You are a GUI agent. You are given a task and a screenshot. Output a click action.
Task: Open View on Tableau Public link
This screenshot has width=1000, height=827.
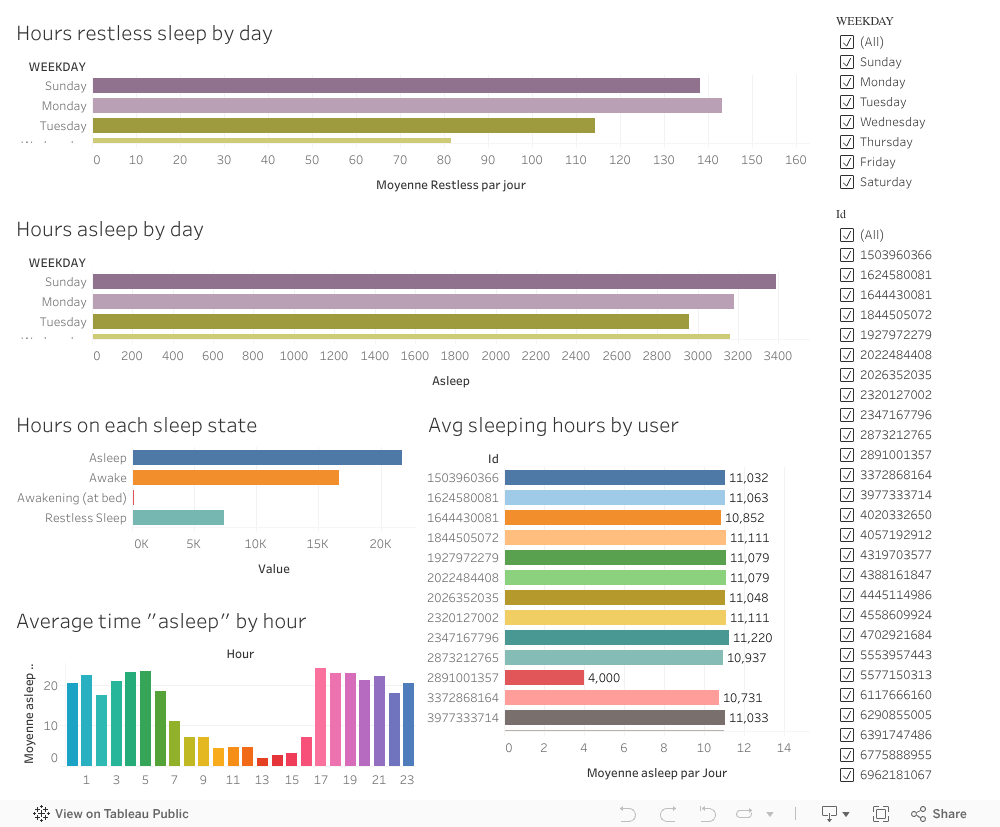(x=121, y=814)
